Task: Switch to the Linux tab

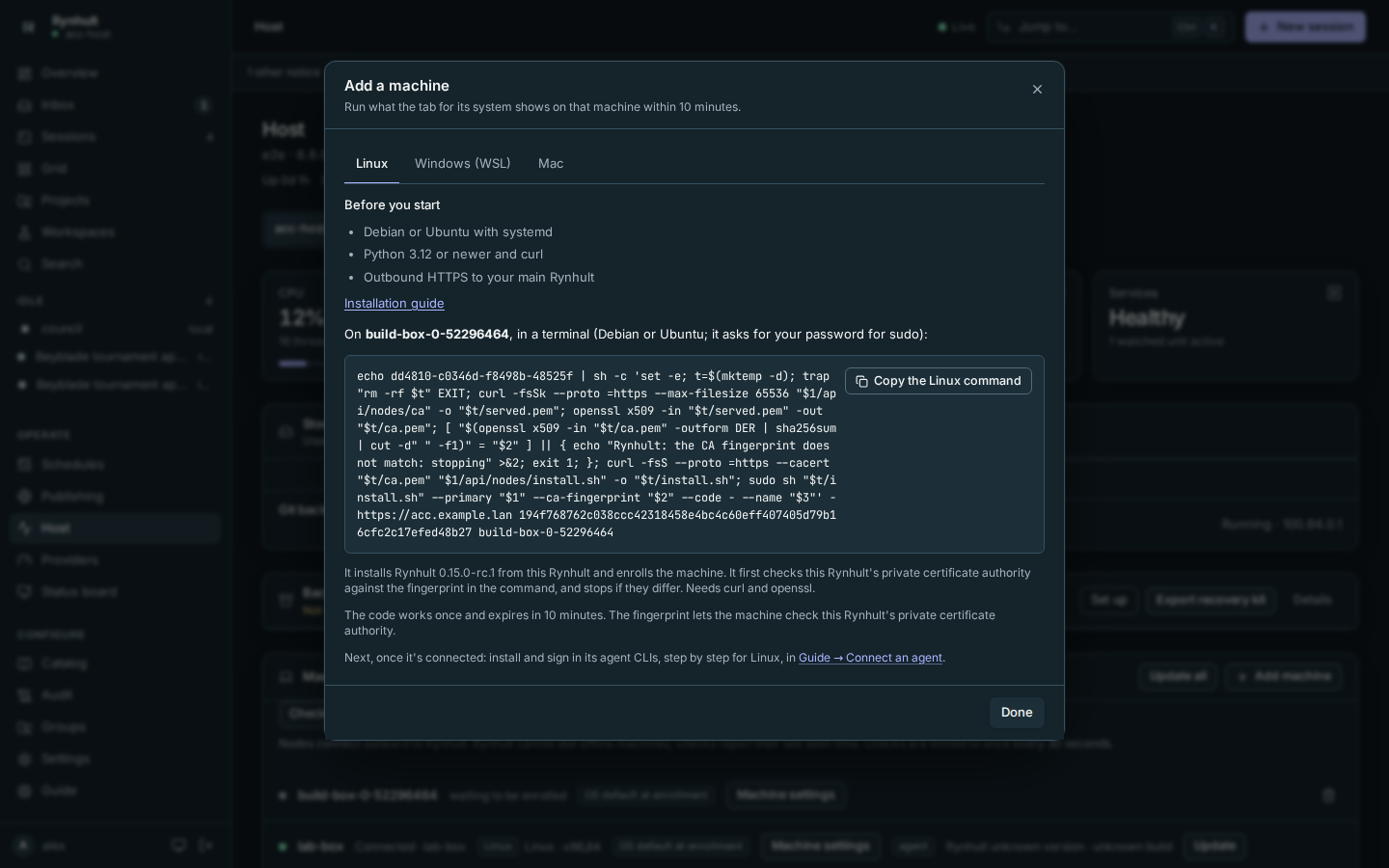Action: [x=371, y=164]
